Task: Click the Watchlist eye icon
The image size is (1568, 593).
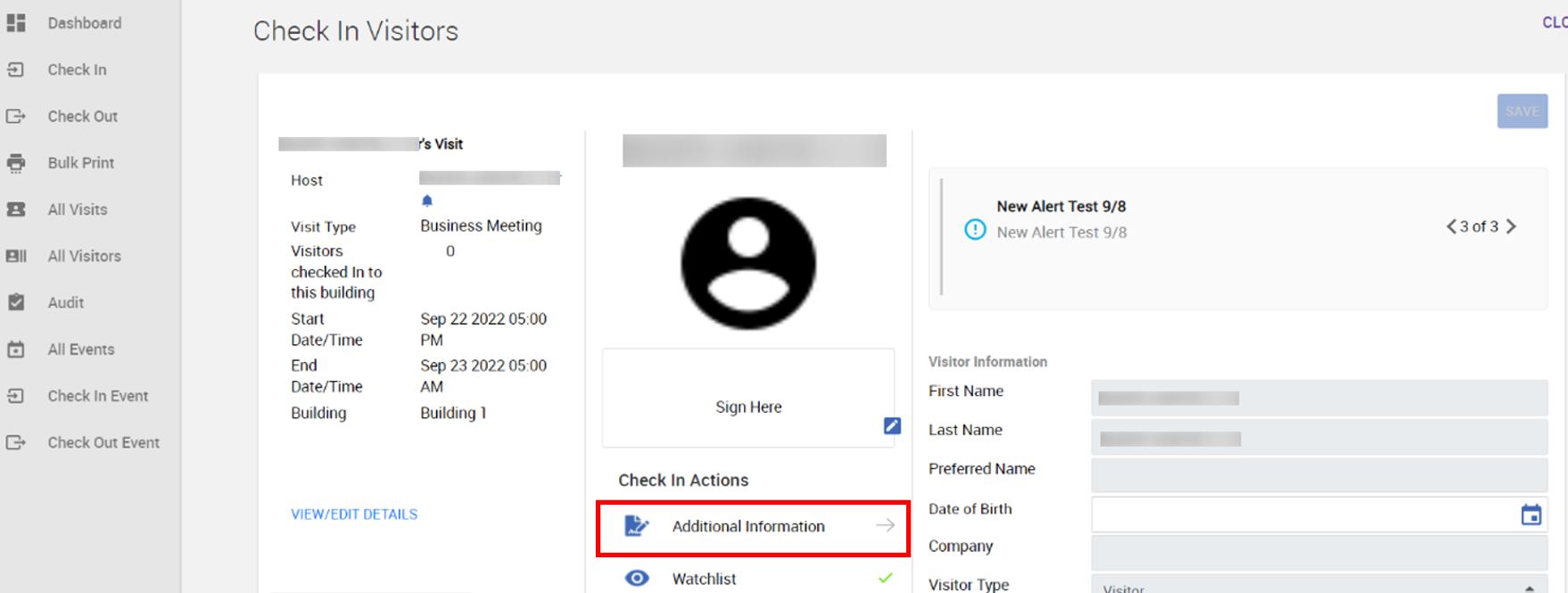Action: (637, 579)
